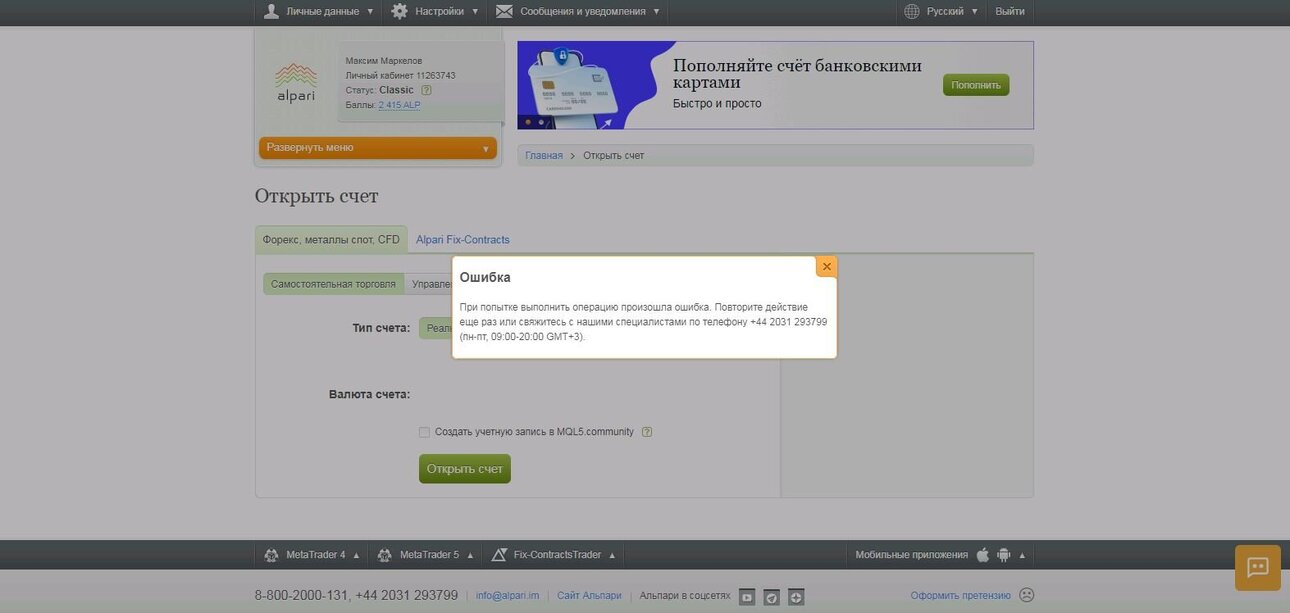
Task: Click the gear icon for Настройки
Action: coord(399,11)
